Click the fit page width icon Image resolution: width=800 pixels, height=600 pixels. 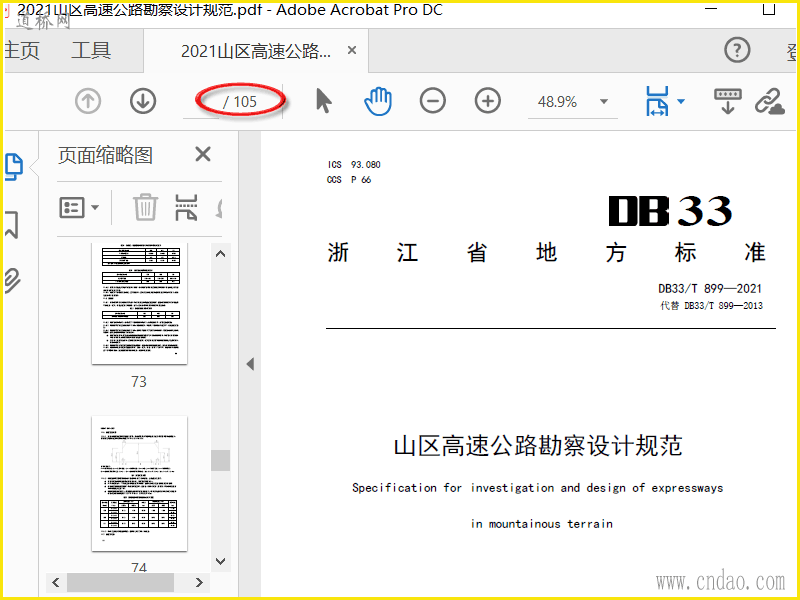[657, 101]
